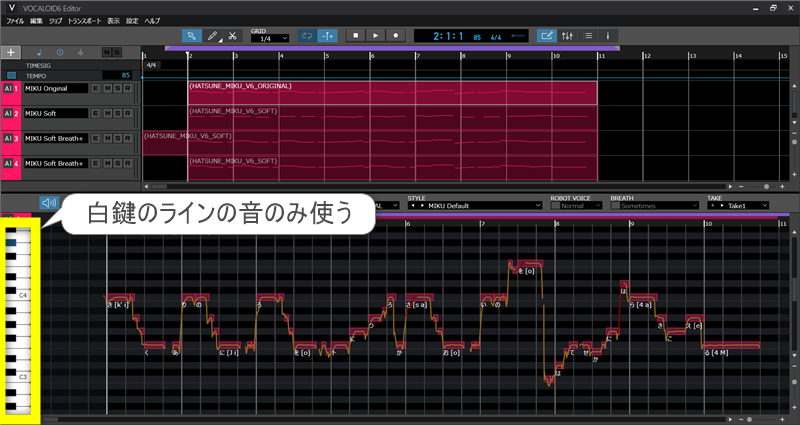Open the list panel icon
This screenshot has height=425, width=800.
coord(588,36)
